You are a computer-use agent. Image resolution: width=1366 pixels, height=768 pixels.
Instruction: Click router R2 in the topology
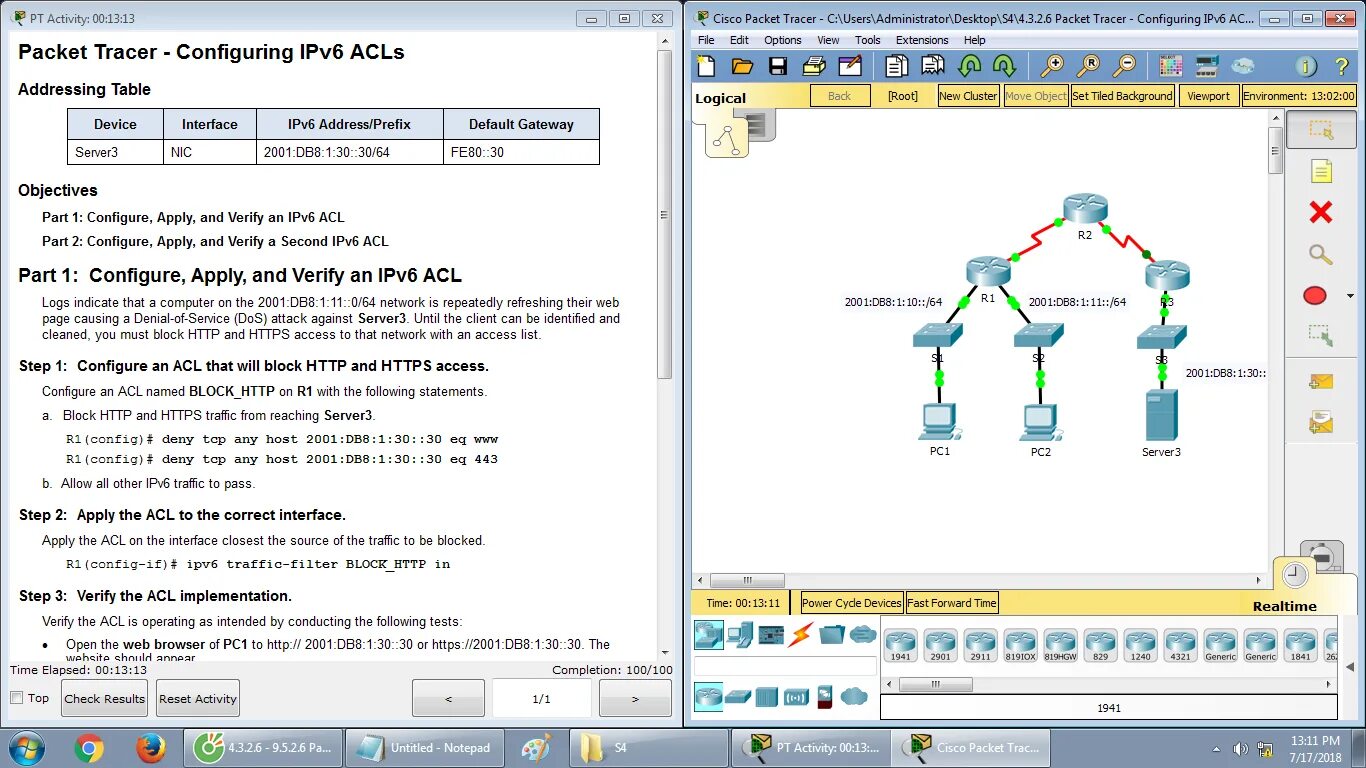pyautogui.click(x=1085, y=209)
